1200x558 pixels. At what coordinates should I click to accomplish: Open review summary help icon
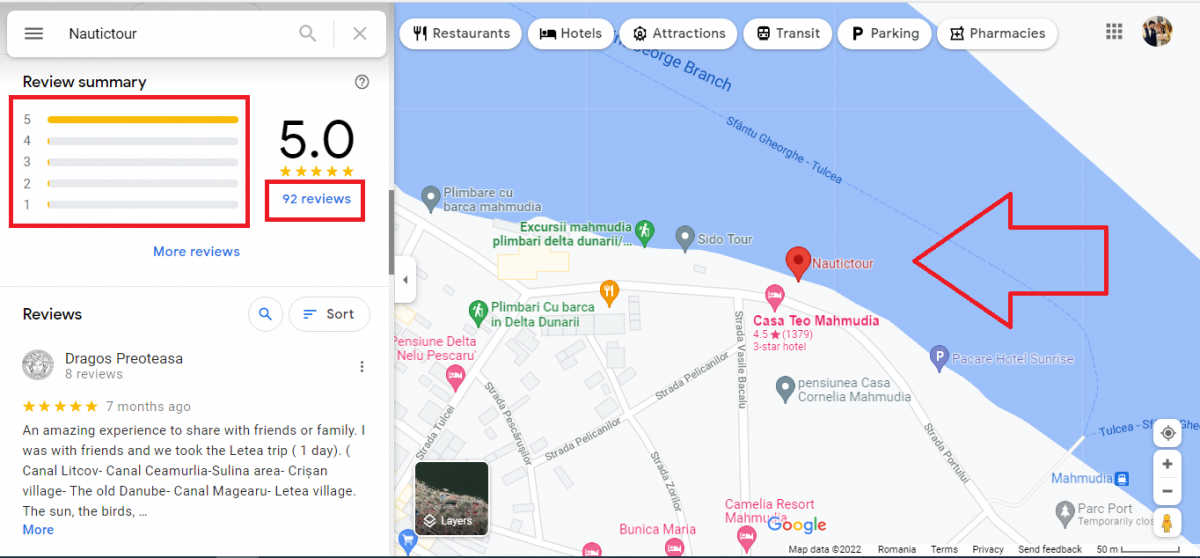coord(362,82)
